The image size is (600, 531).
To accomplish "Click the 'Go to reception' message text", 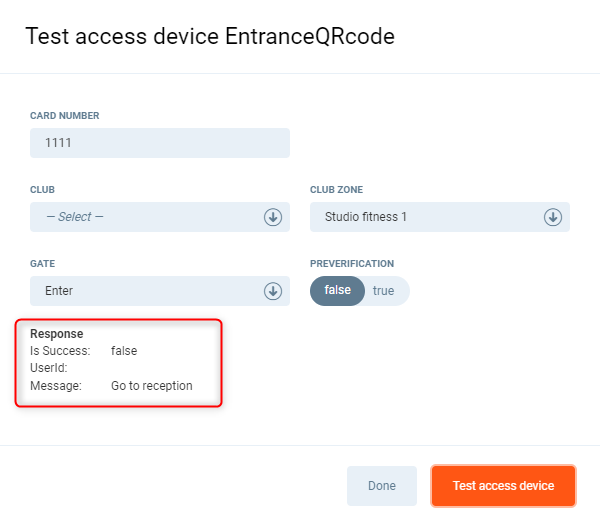I will [152, 385].
